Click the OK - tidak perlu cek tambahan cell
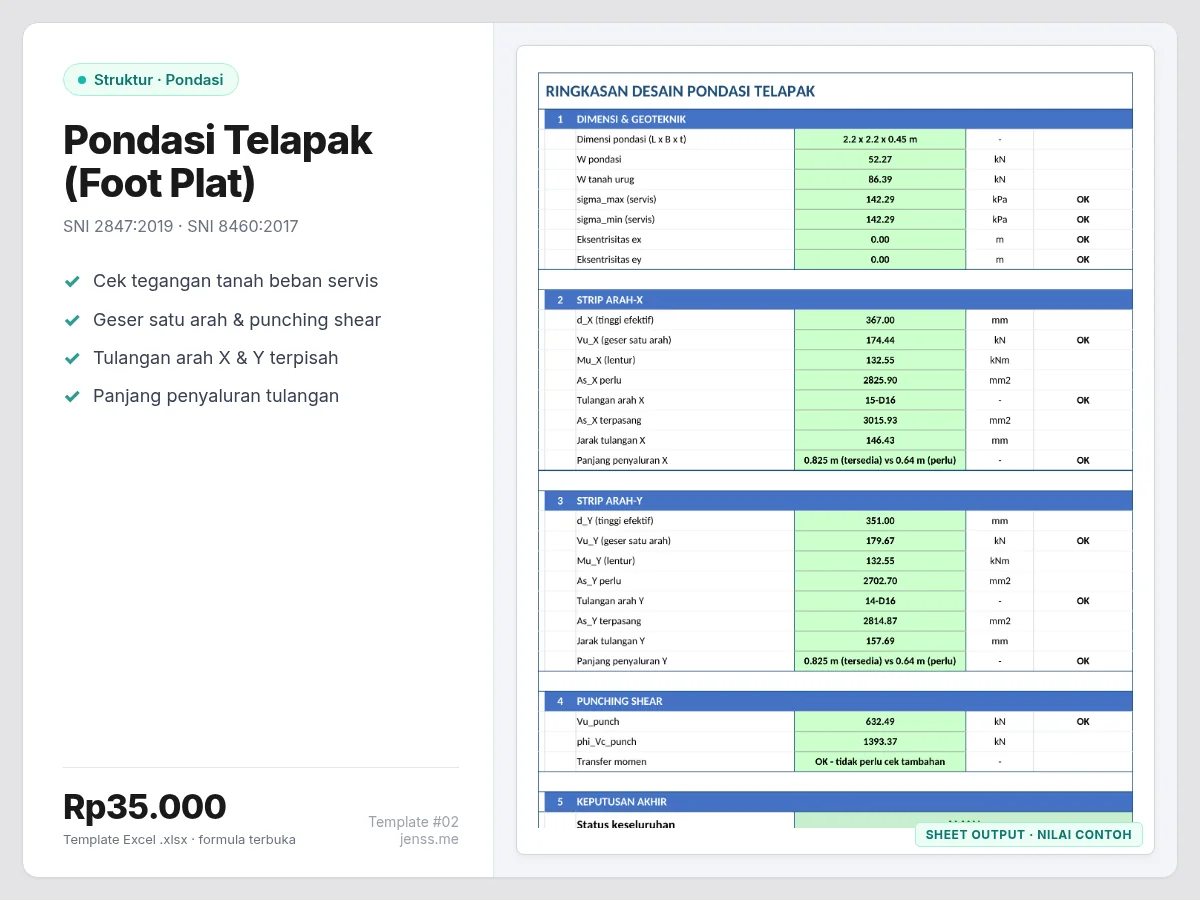This screenshot has height=900, width=1200. coord(880,761)
